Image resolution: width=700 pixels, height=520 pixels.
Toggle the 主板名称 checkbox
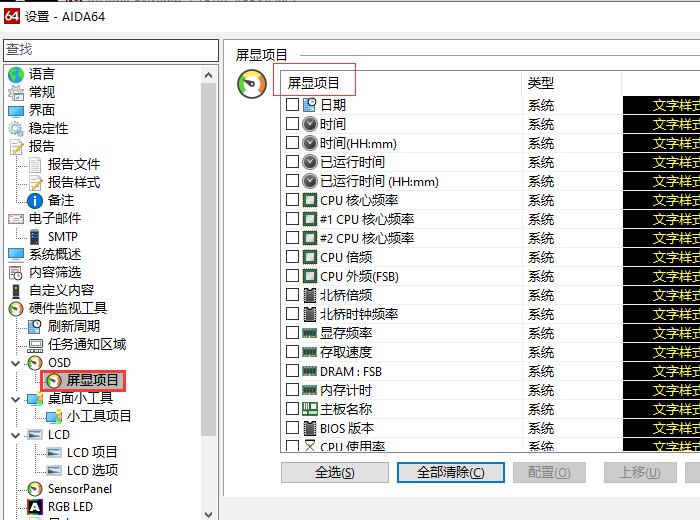[292, 409]
